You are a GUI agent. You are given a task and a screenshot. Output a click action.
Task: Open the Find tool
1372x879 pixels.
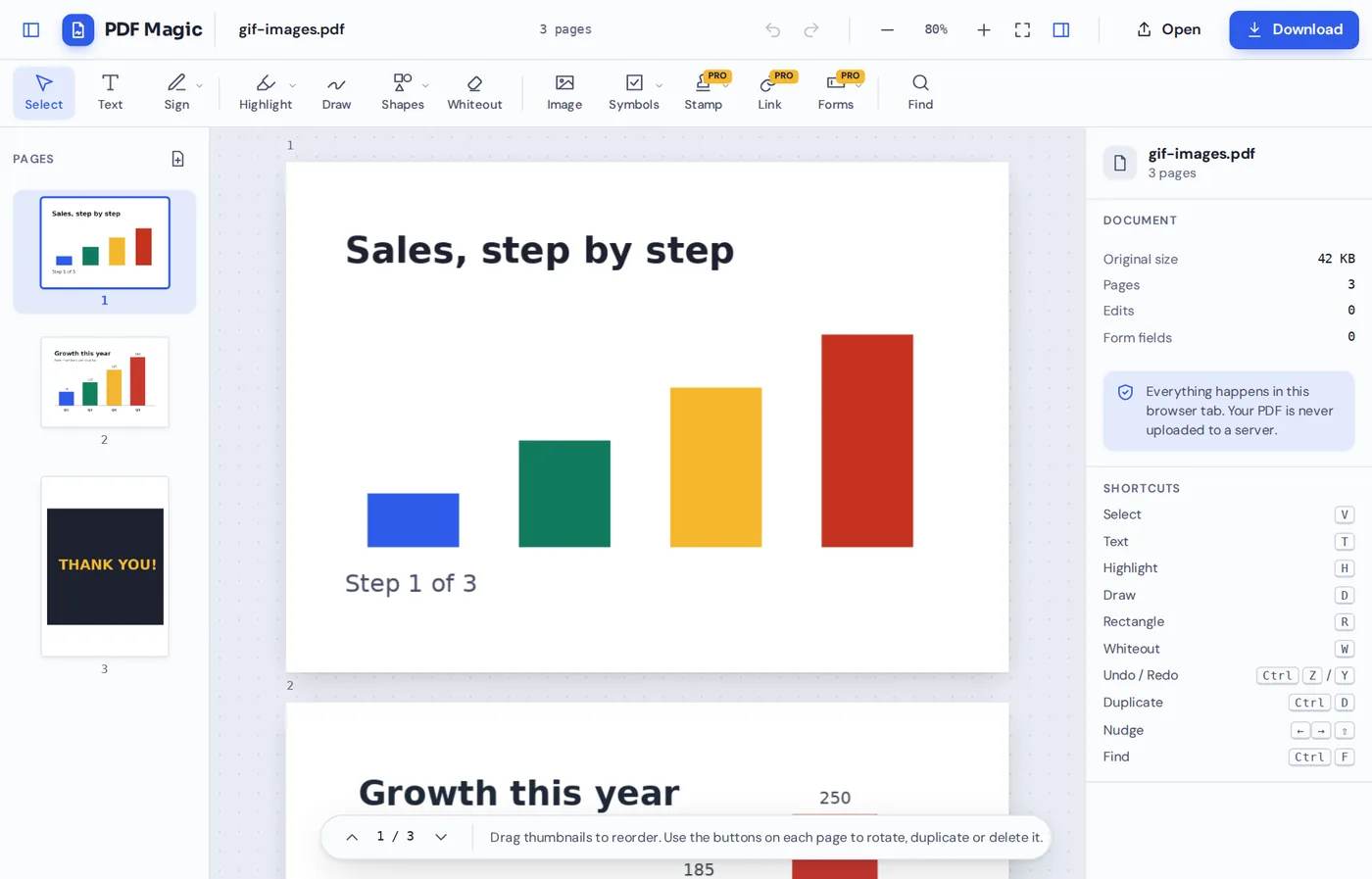pyautogui.click(x=920, y=92)
